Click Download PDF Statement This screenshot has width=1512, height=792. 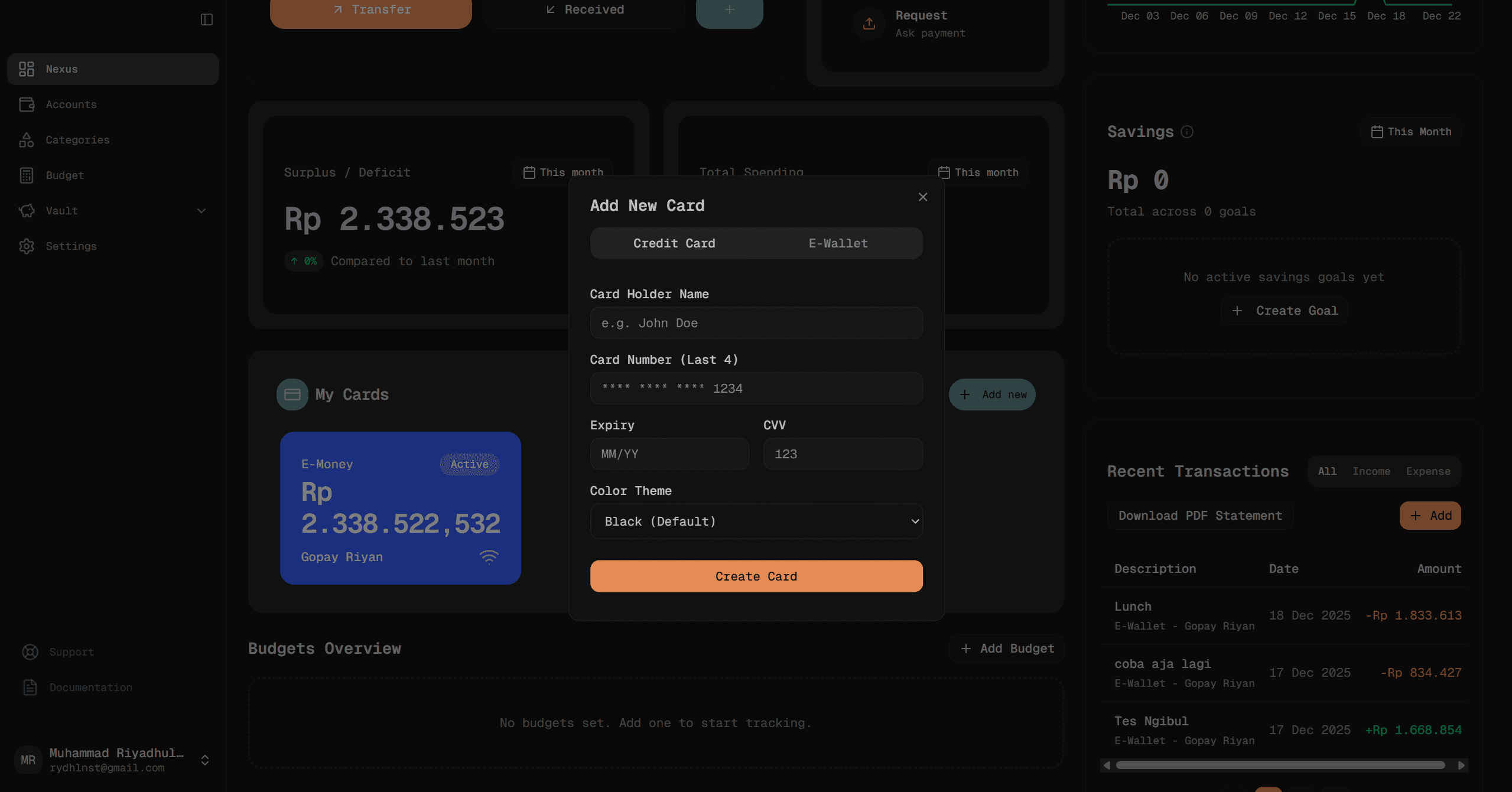(x=1200, y=516)
